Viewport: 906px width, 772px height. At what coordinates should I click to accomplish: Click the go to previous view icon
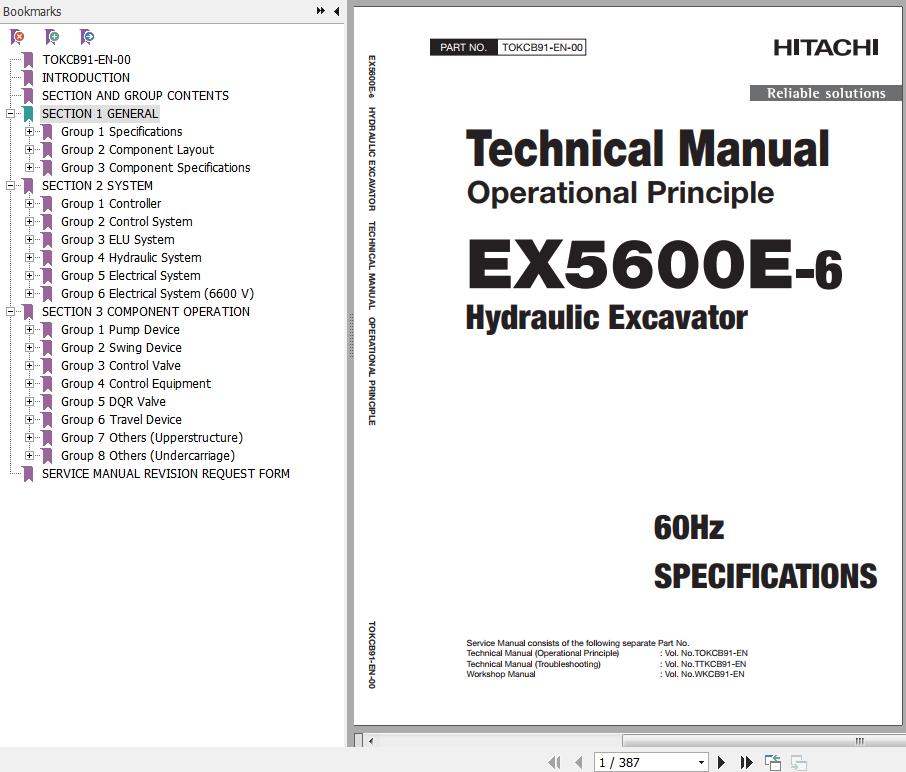point(773,762)
